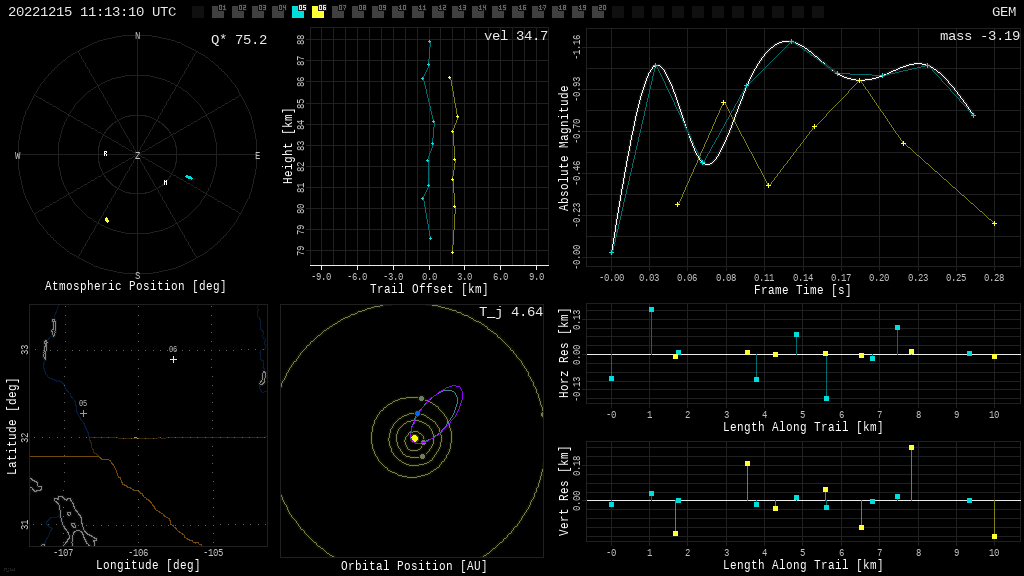The height and width of the screenshot is (576, 1024).
Task: Click the mass -3.19 readout
Action: pyautogui.click(x=979, y=36)
